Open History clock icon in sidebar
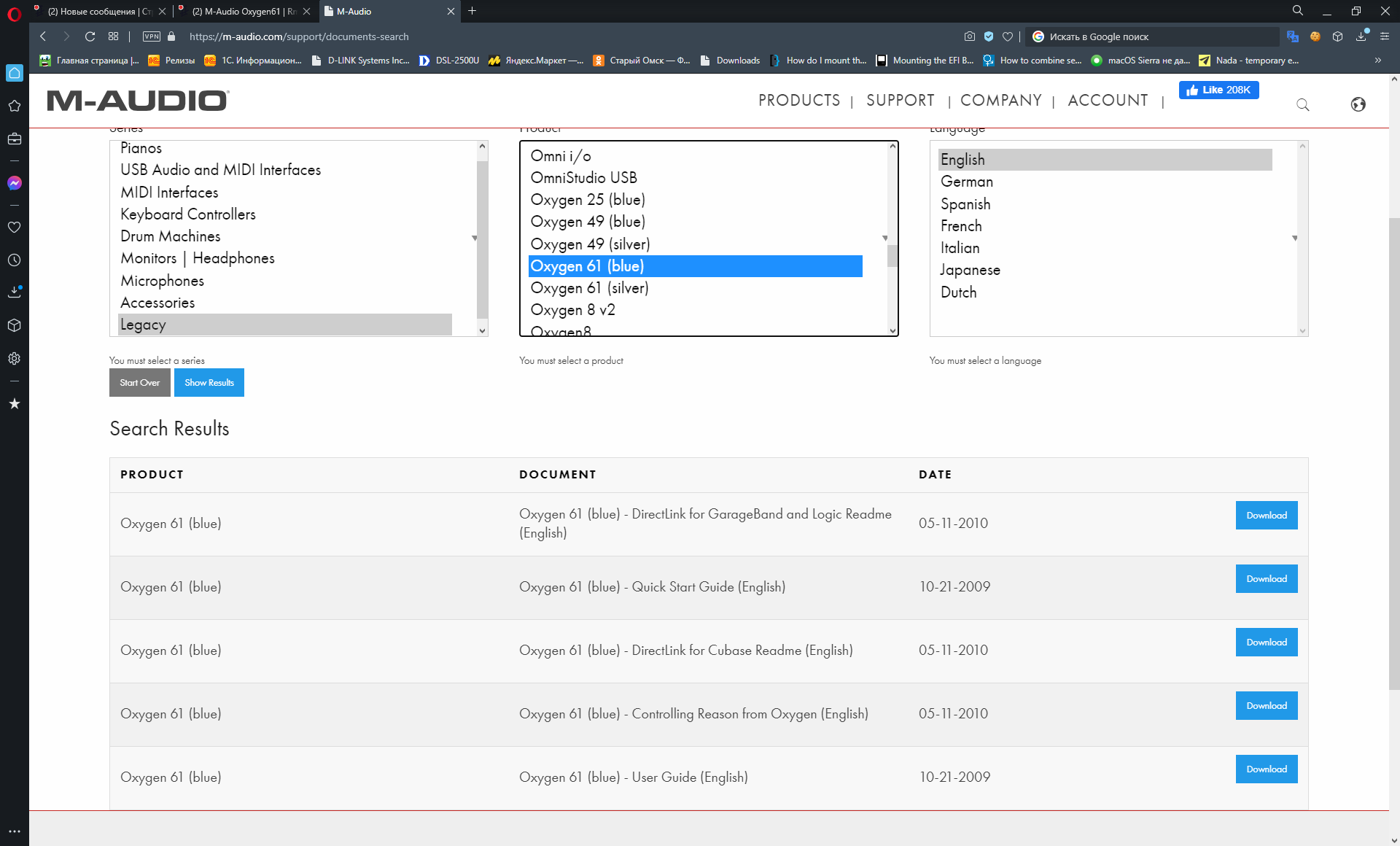This screenshot has height=846, width=1400. 14,260
